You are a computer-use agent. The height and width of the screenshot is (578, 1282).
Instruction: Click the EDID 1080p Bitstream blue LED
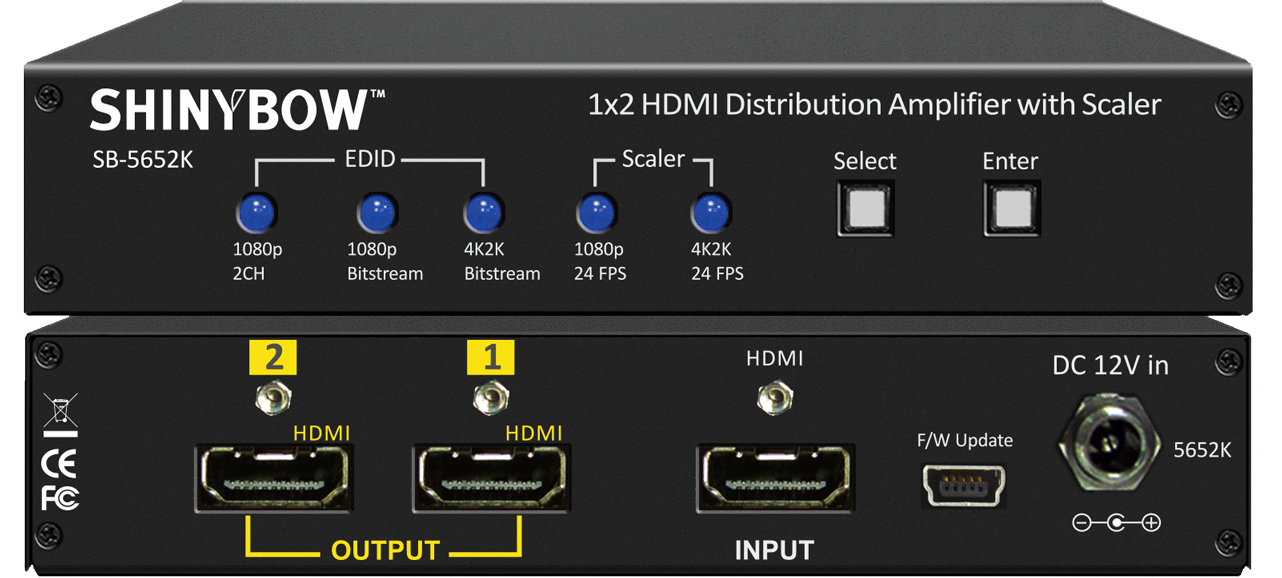pyautogui.click(x=377, y=212)
